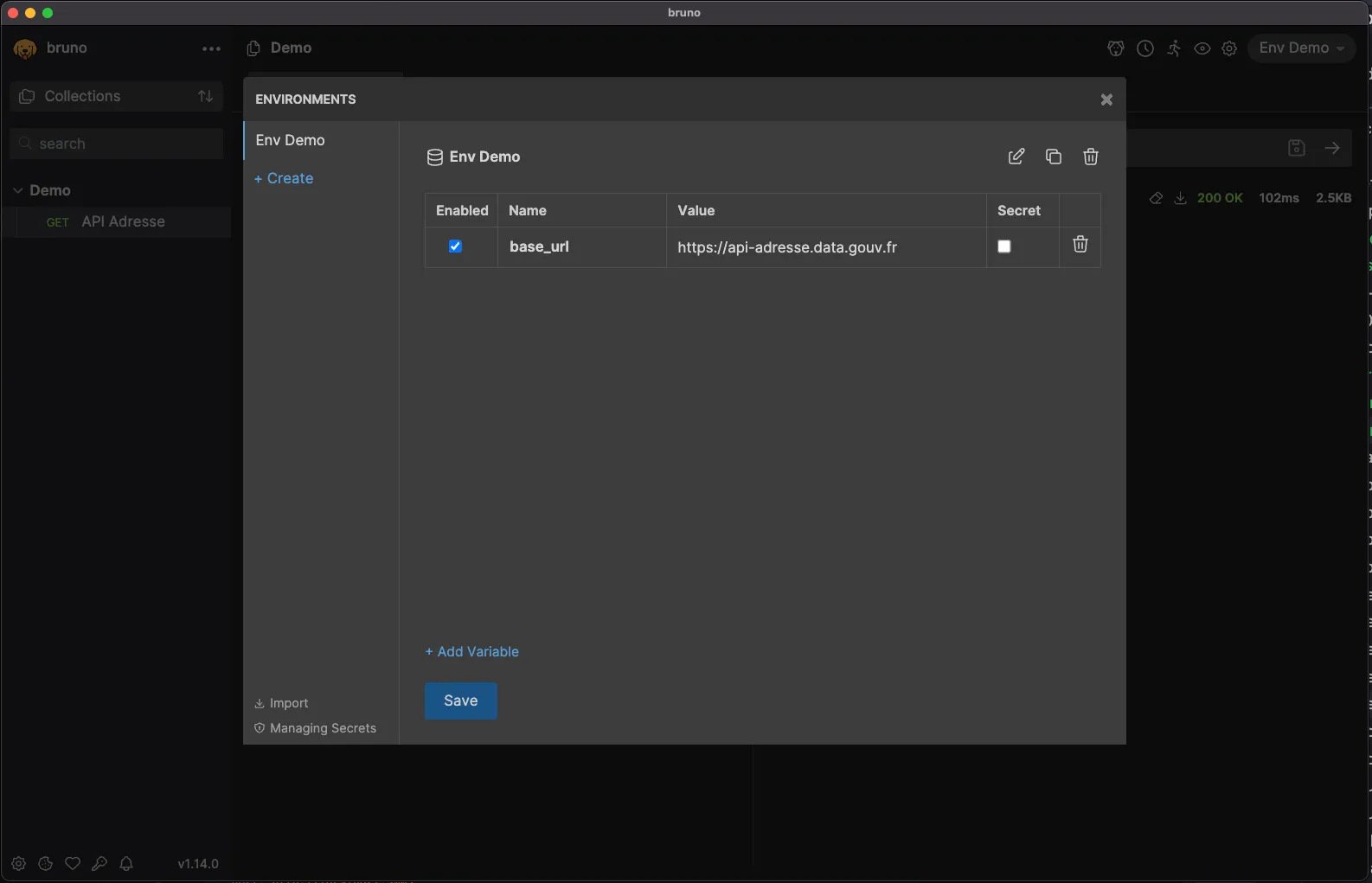The width and height of the screenshot is (1372, 883).
Task: Click the Add Variable link
Action: click(472, 651)
